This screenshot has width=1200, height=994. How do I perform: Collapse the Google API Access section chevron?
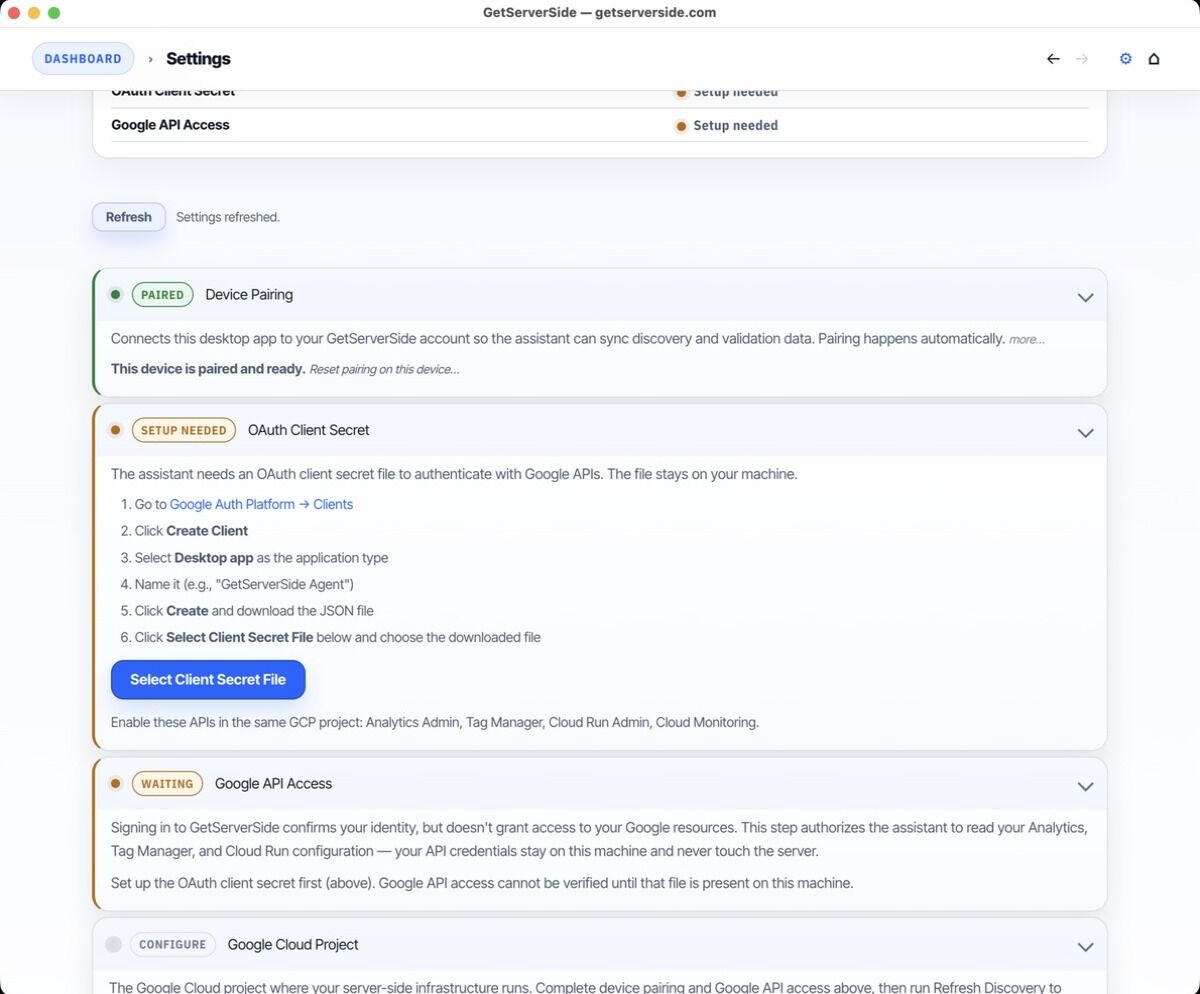coord(1085,786)
